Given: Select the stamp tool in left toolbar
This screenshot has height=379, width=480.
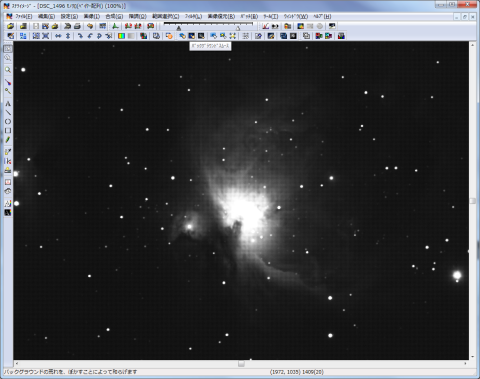Looking at the screenshot, I should click(8, 170).
